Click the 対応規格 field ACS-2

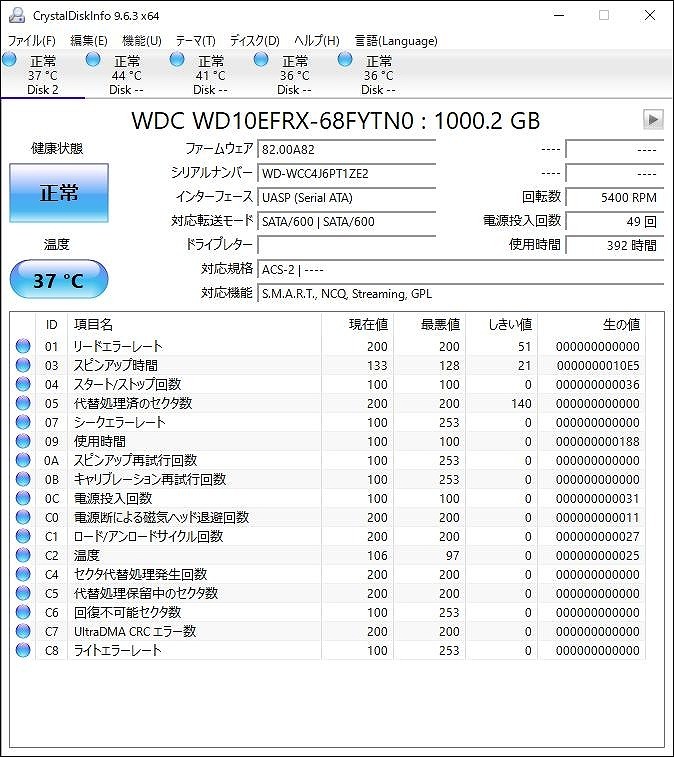coord(461,269)
